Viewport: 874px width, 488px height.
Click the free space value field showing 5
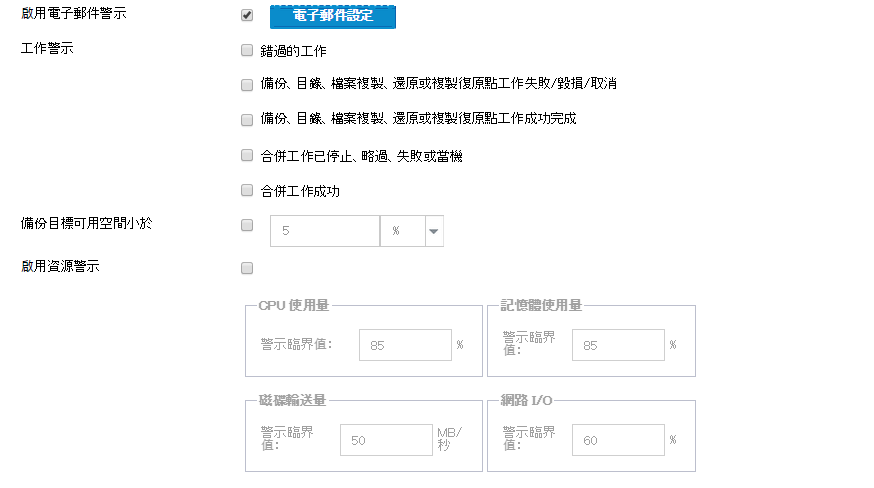pyautogui.click(x=325, y=231)
